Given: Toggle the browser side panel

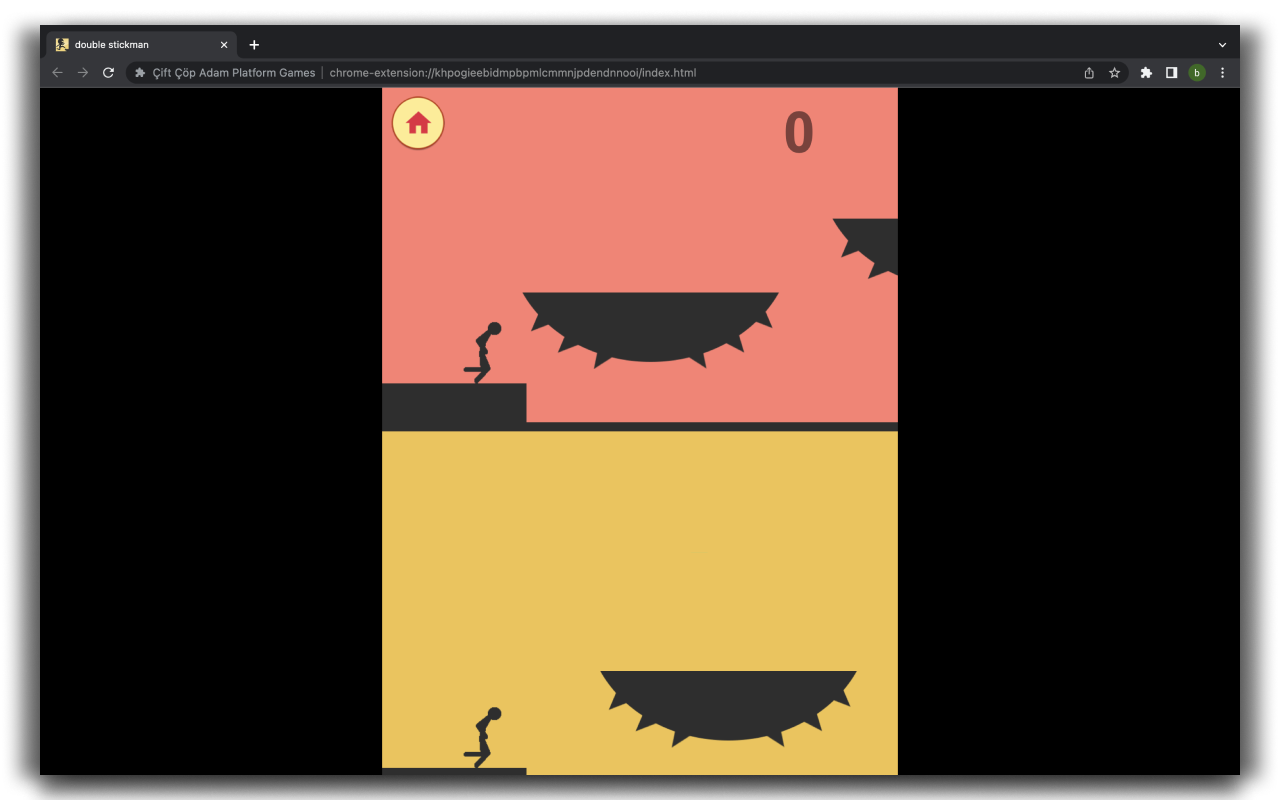Looking at the screenshot, I should point(1171,73).
